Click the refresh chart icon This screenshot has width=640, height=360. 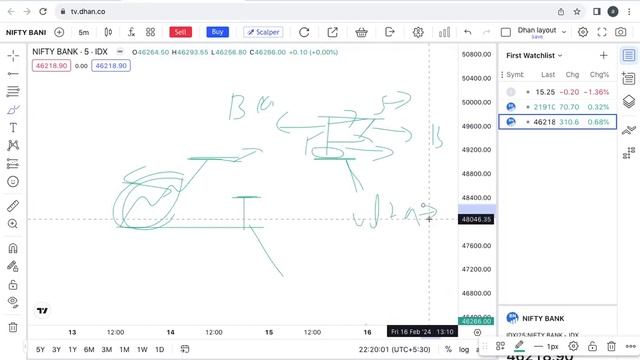coord(304,32)
